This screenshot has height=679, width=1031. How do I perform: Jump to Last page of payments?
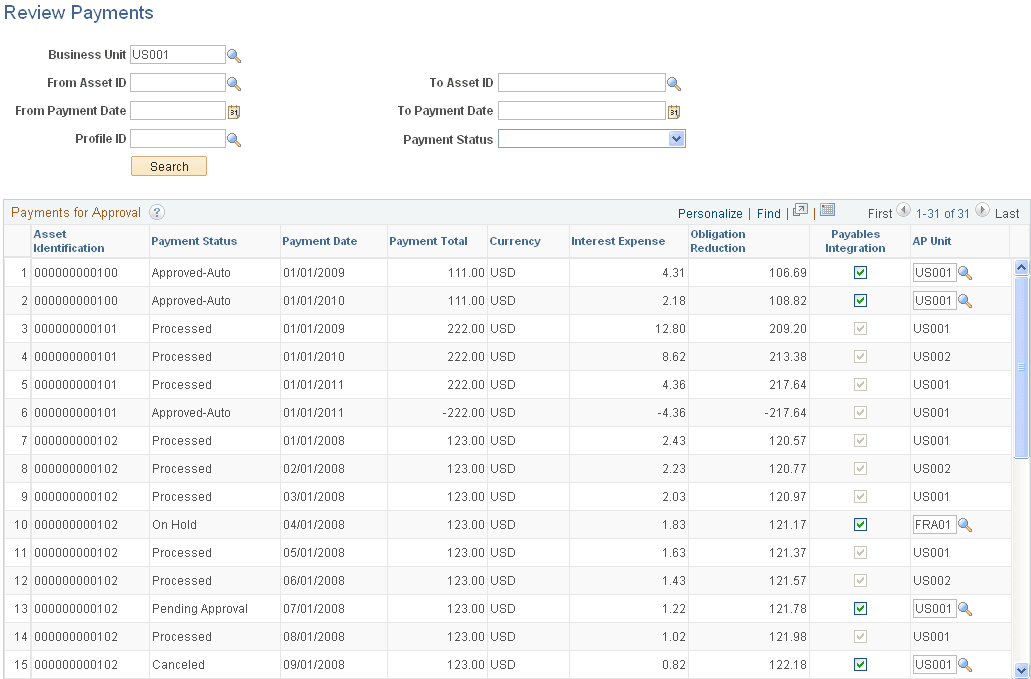tap(1007, 213)
